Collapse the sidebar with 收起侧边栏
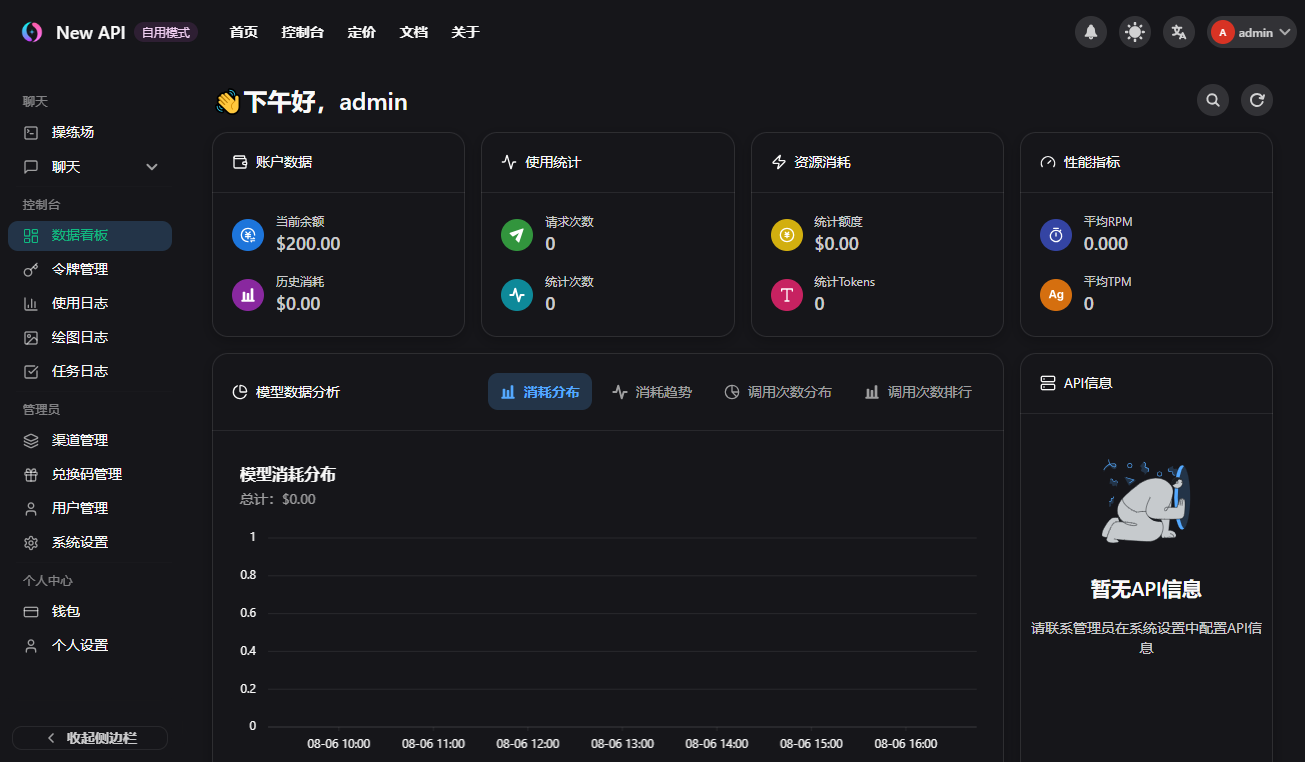1305x762 pixels. [x=89, y=737]
